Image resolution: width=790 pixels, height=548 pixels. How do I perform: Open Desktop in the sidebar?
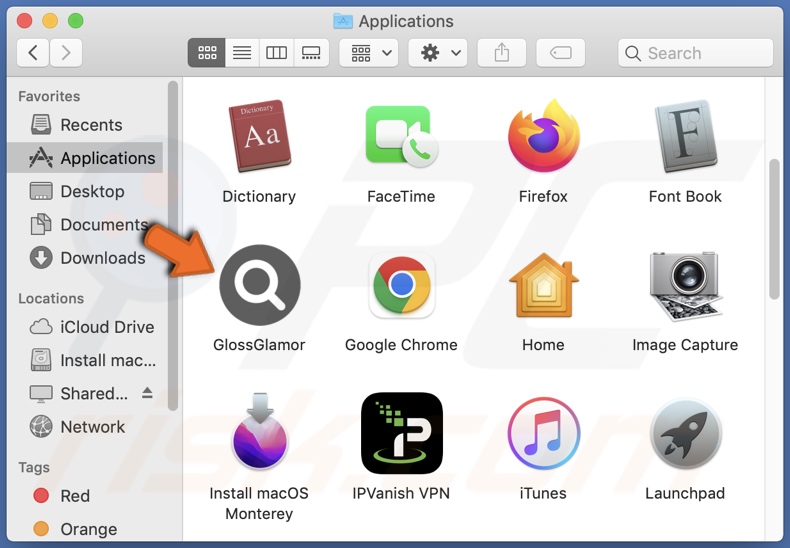pos(85,191)
